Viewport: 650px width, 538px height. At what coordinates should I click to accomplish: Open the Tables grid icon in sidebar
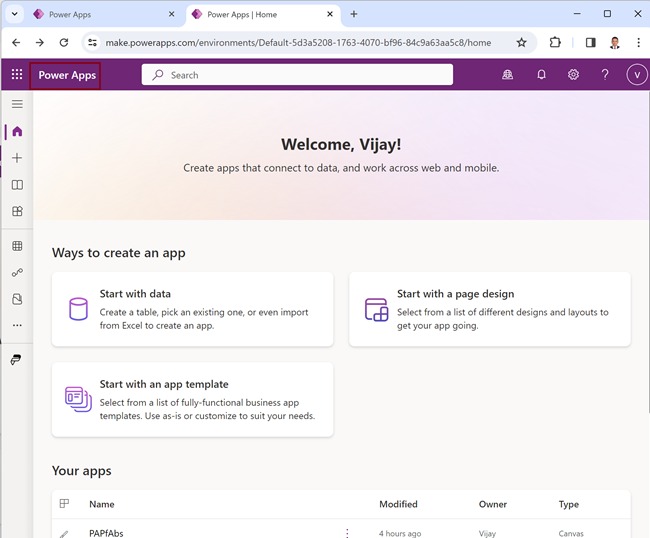click(17, 246)
